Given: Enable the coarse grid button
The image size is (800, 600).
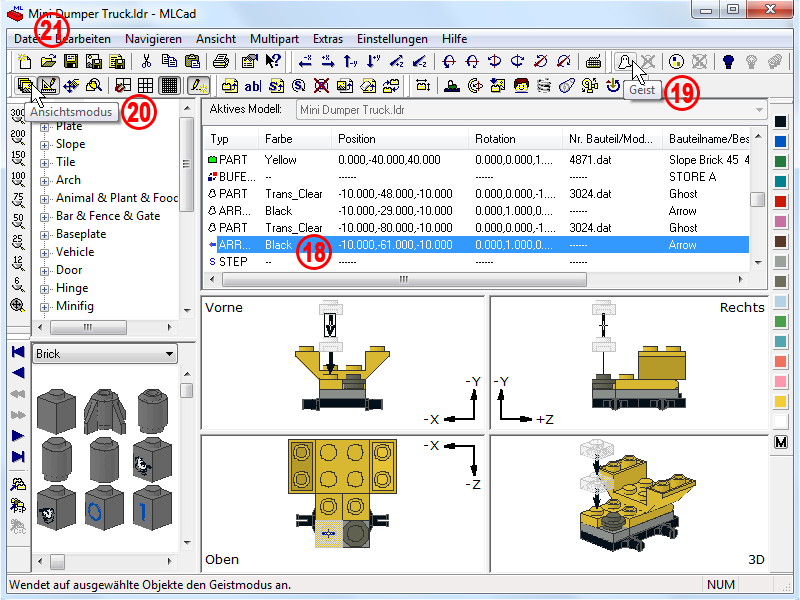Looking at the screenshot, I should tap(123, 86).
